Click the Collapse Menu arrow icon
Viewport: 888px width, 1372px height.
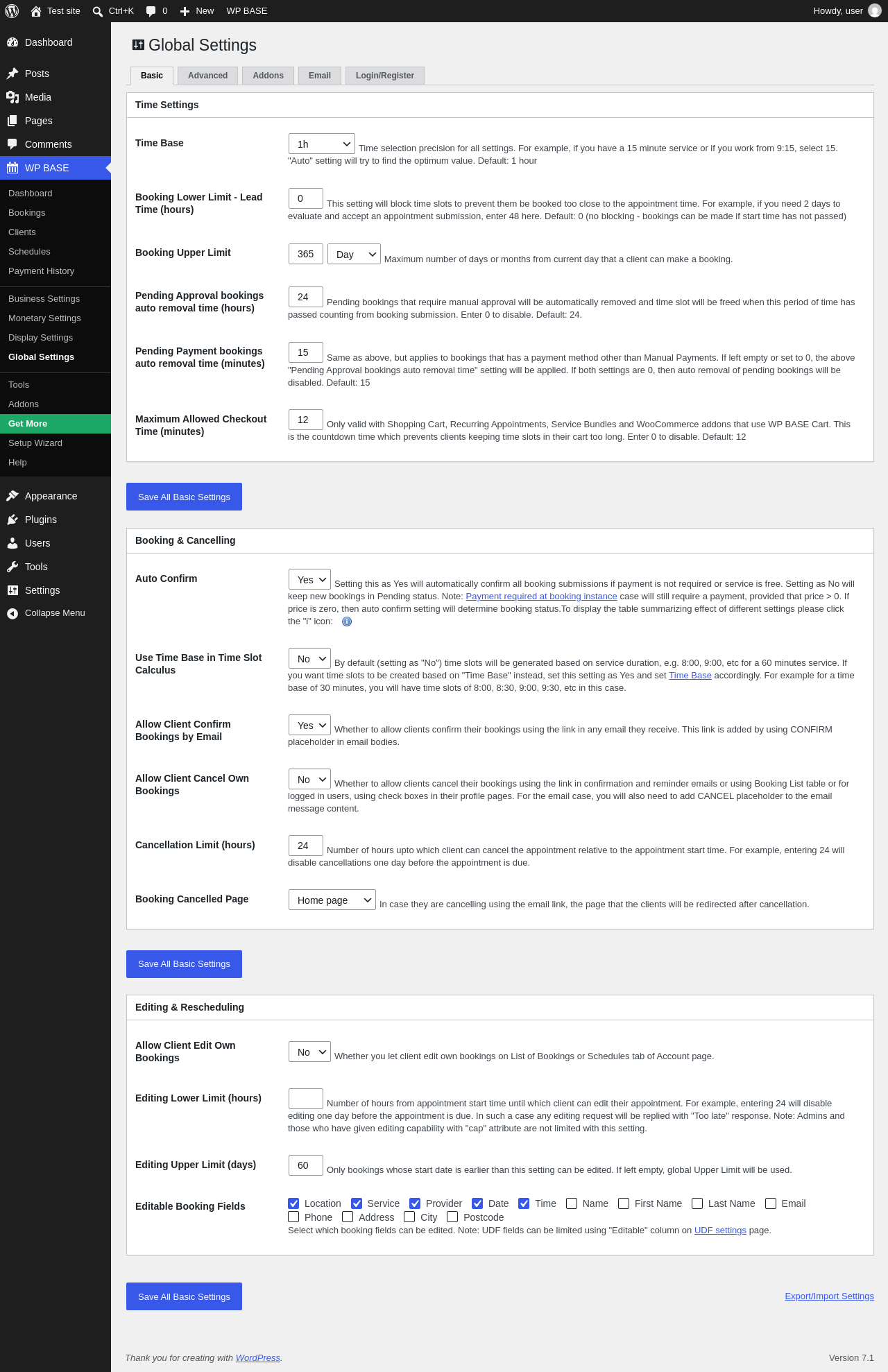[12, 613]
